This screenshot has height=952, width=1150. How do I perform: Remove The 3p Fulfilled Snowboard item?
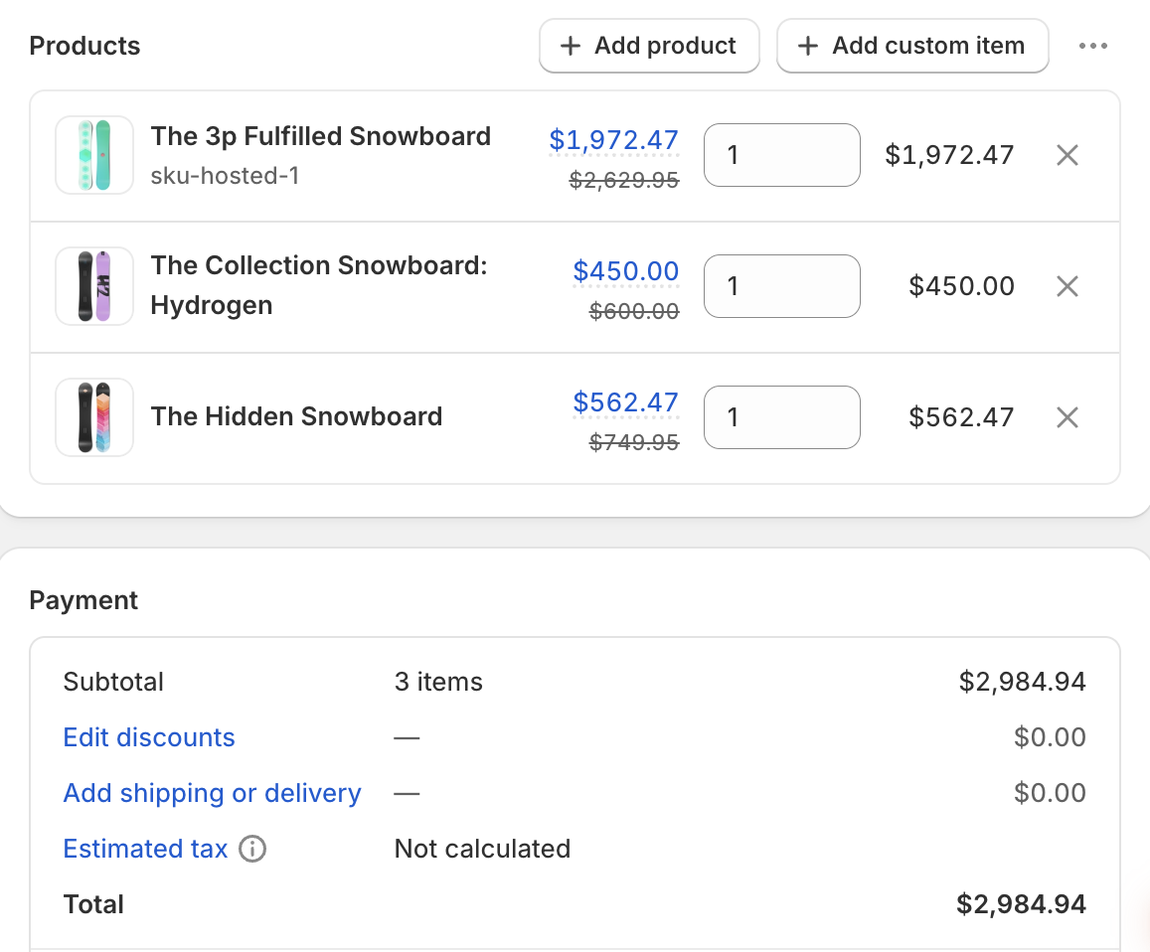[1067, 155]
